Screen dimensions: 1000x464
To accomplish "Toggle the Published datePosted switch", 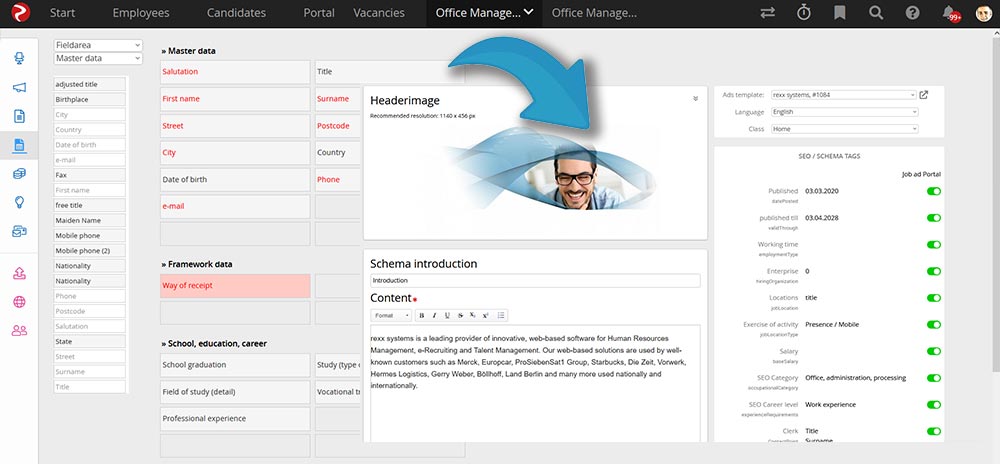I will click(x=934, y=191).
